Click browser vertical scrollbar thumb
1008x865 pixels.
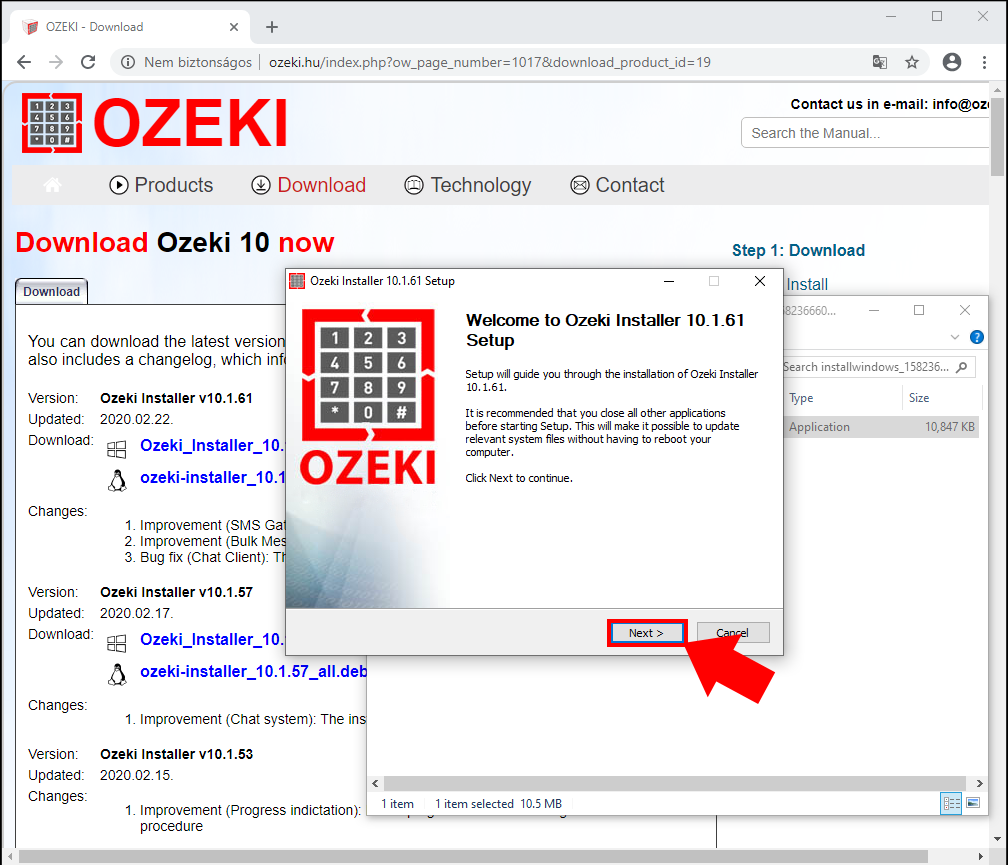click(x=997, y=137)
